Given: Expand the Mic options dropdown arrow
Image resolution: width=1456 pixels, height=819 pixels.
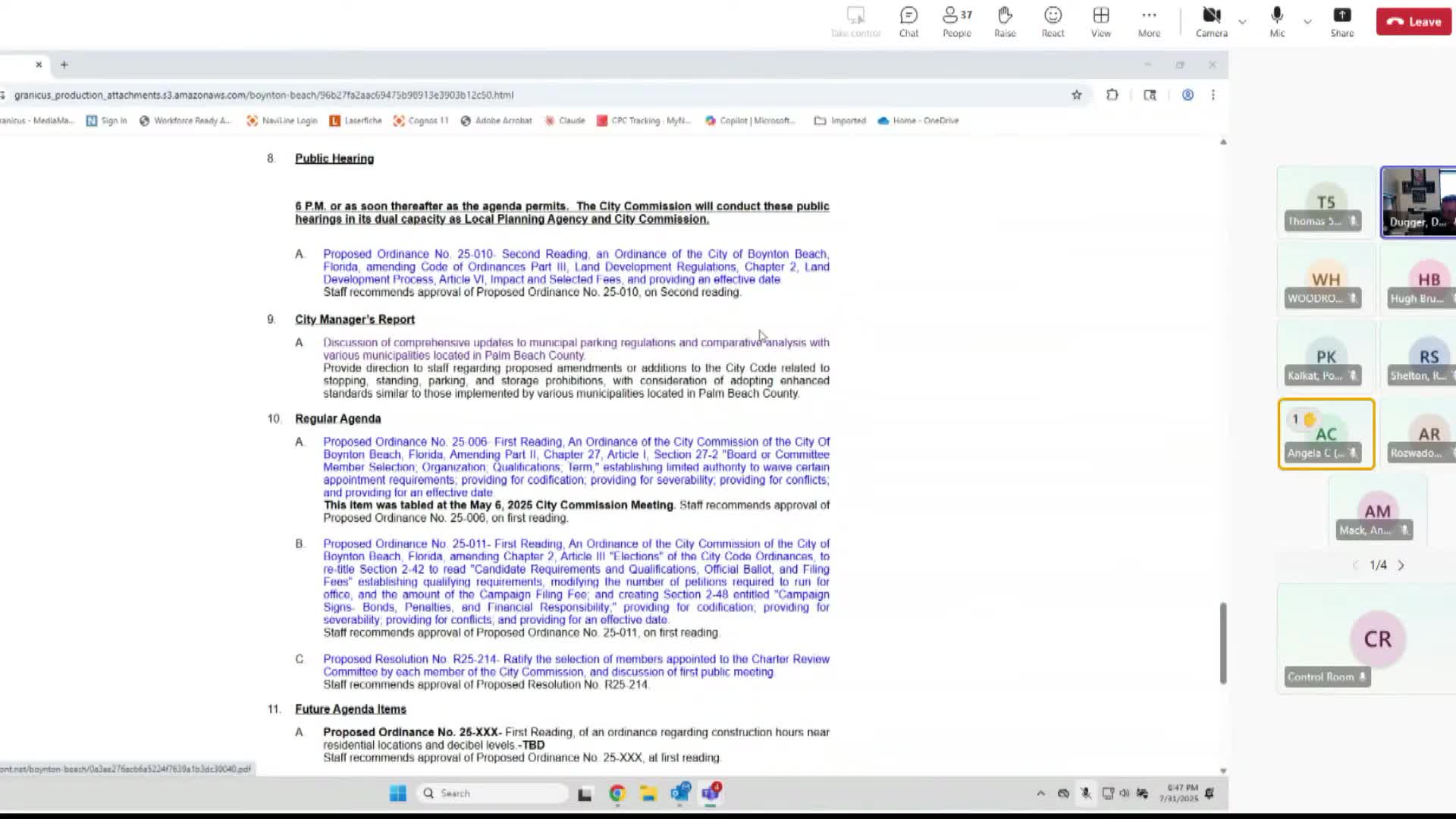Looking at the screenshot, I should 1307,22.
